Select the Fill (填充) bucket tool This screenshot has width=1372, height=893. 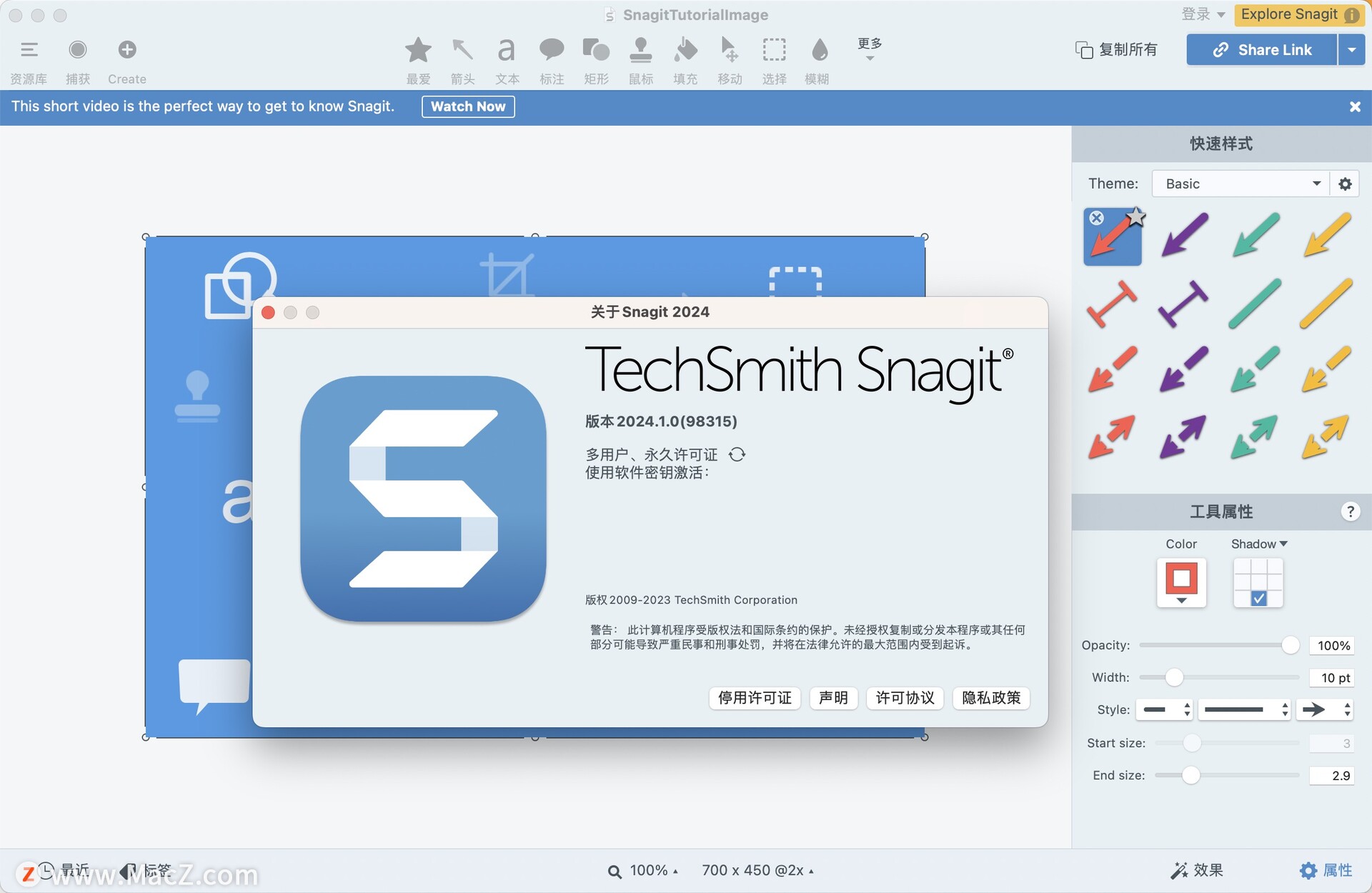pyautogui.click(x=685, y=50)
